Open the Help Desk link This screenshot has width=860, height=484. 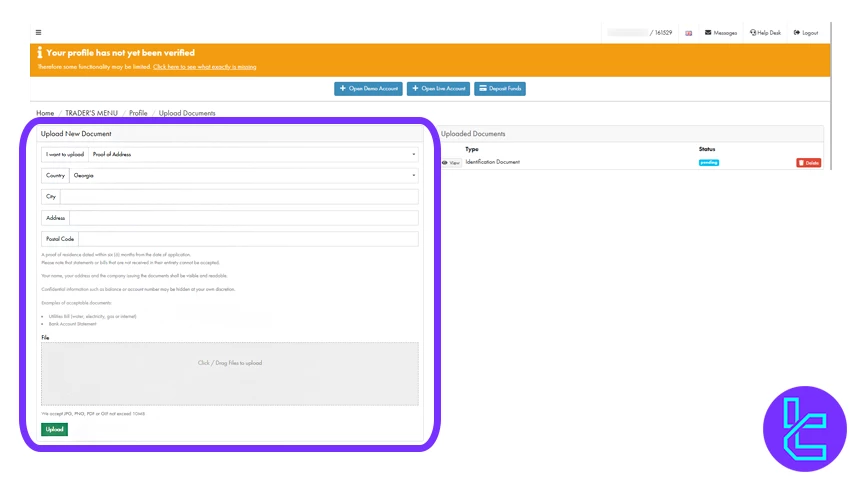pos(765,33)
